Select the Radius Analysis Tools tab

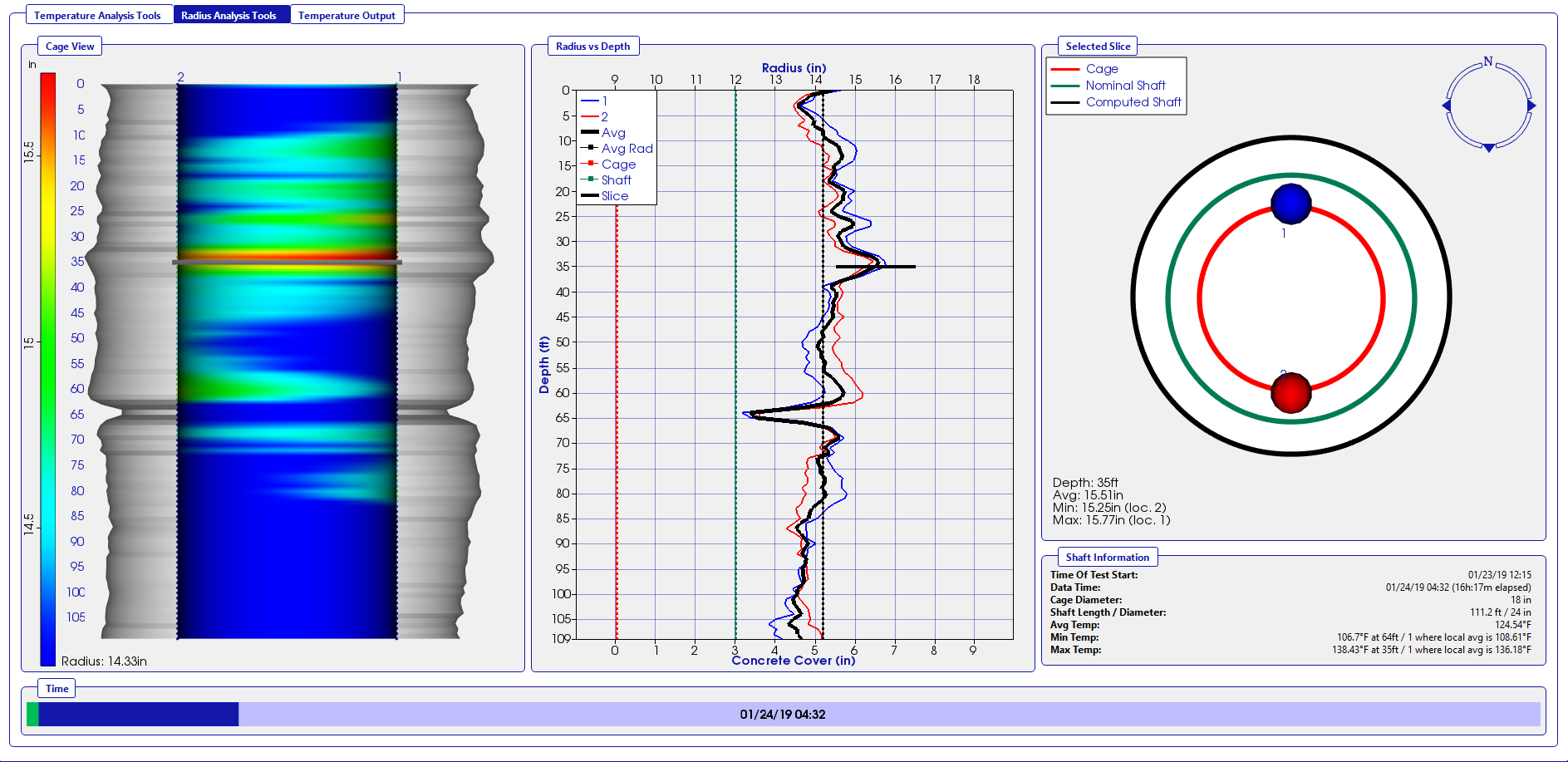point(229,15)
